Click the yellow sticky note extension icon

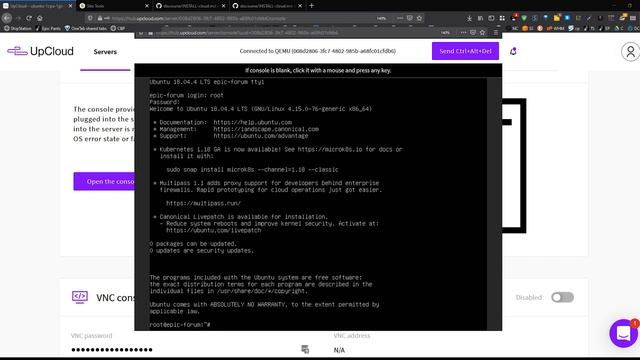point(556,18)
